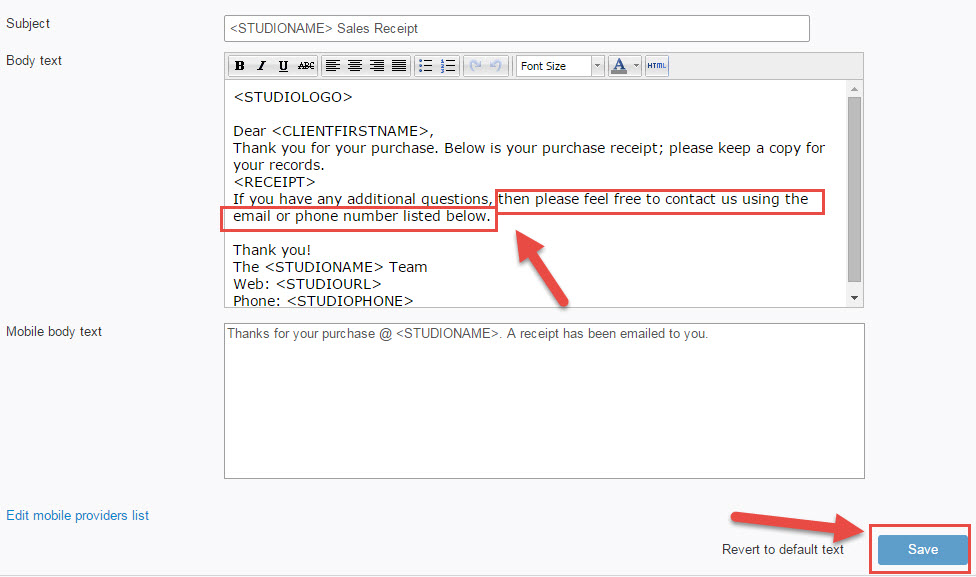Toggle underline formatting
The image size is (976, 577).
[x=282, y=66]
